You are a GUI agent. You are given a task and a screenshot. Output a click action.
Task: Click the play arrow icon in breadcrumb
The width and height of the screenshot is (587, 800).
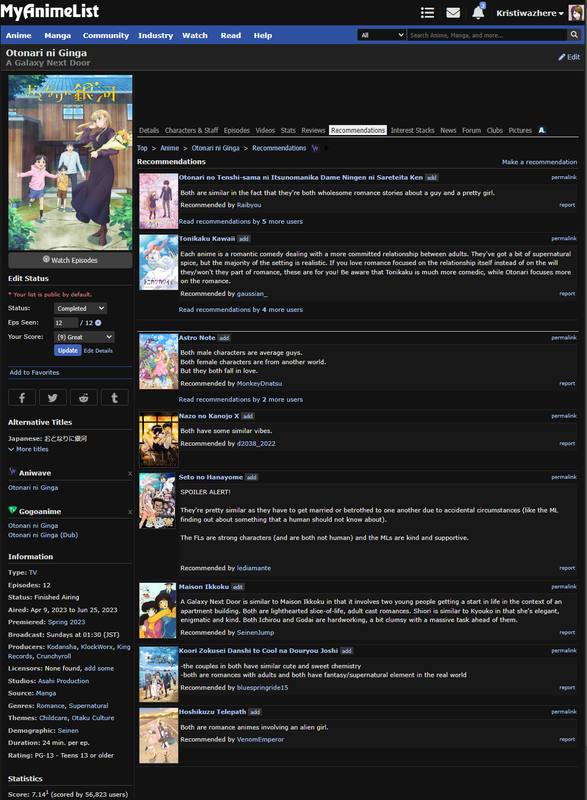(x=327, y=148)
